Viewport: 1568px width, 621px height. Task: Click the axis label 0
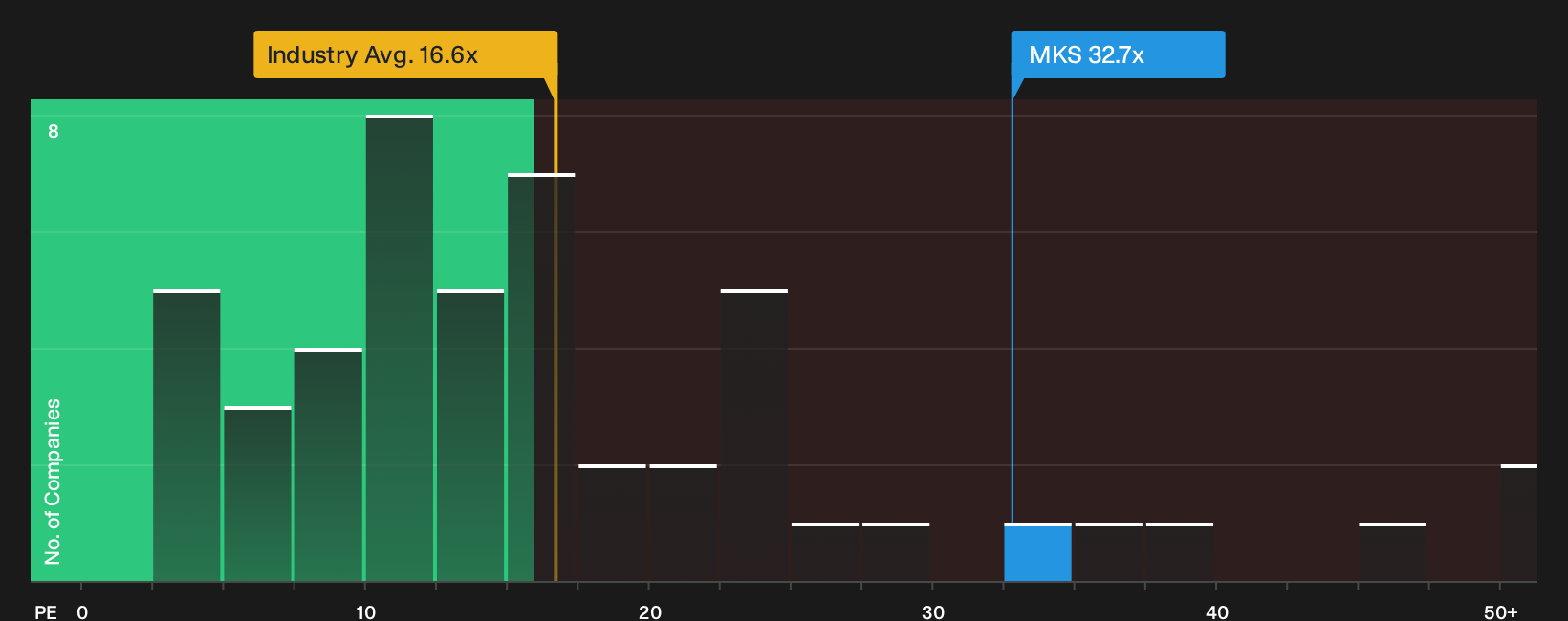coord(82,611)
